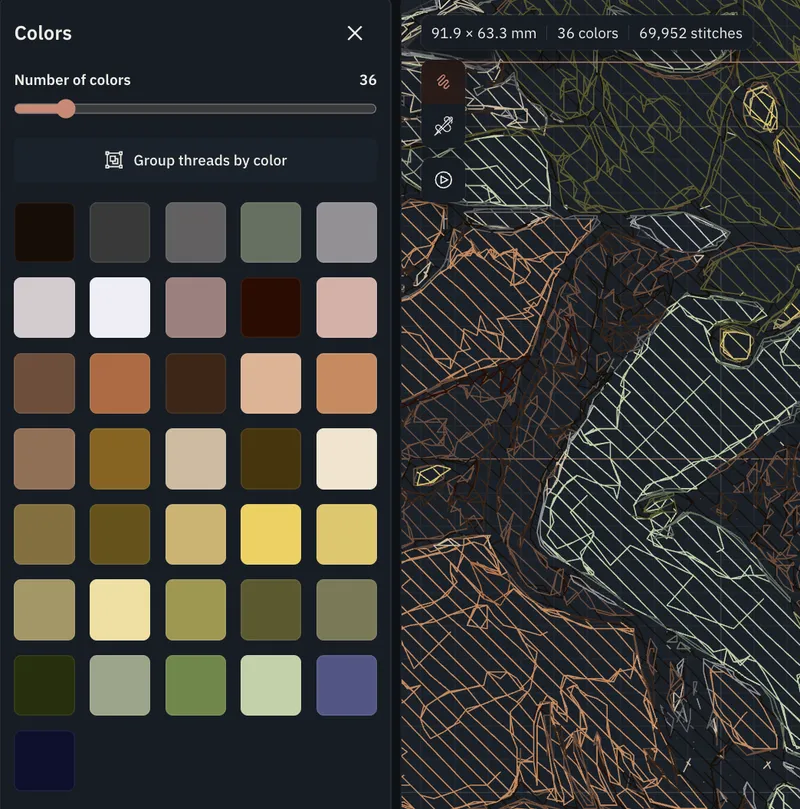Viewport: 800px width, 809px height.
Task: Select the khaki brown swatch in fifth row
Action: 44,534
